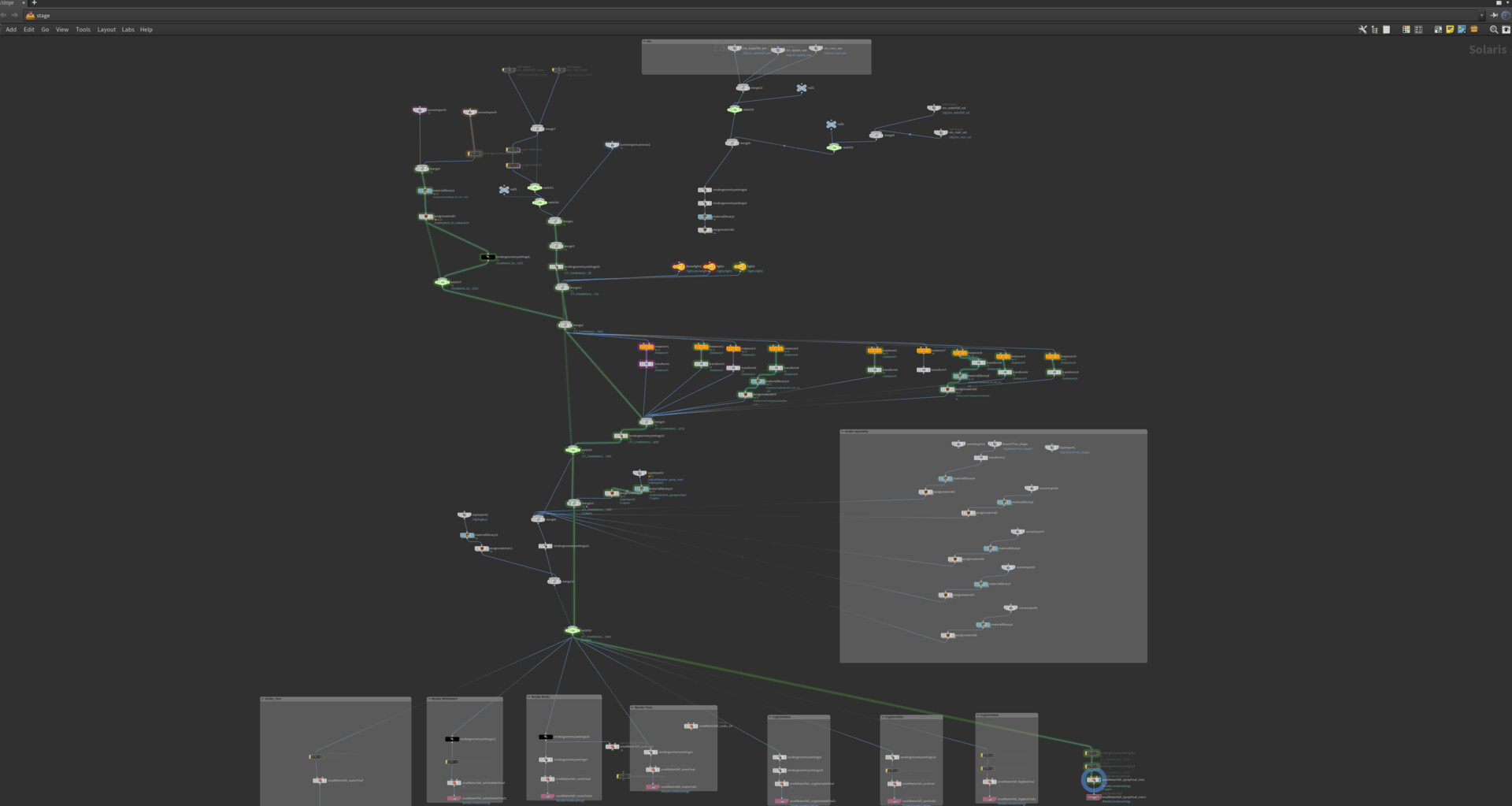1512x806 pixels.
Task: Click the back navigation arrow above the menu bar
Action: tap(4, 14)
